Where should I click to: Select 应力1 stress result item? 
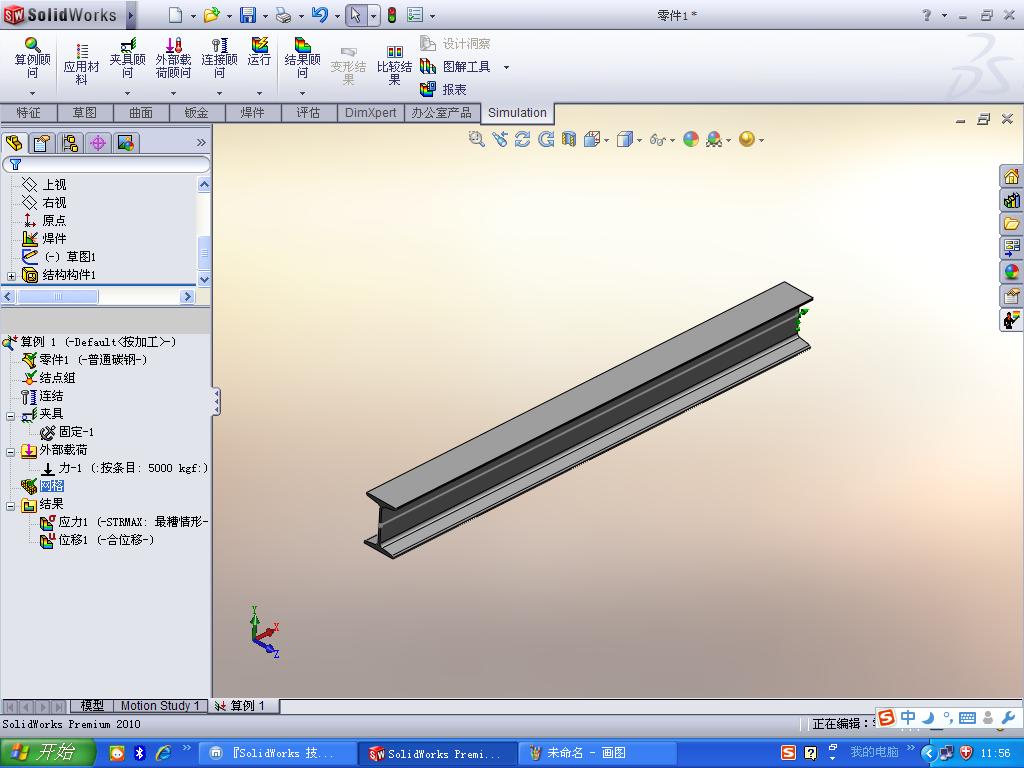pos(124,522)
